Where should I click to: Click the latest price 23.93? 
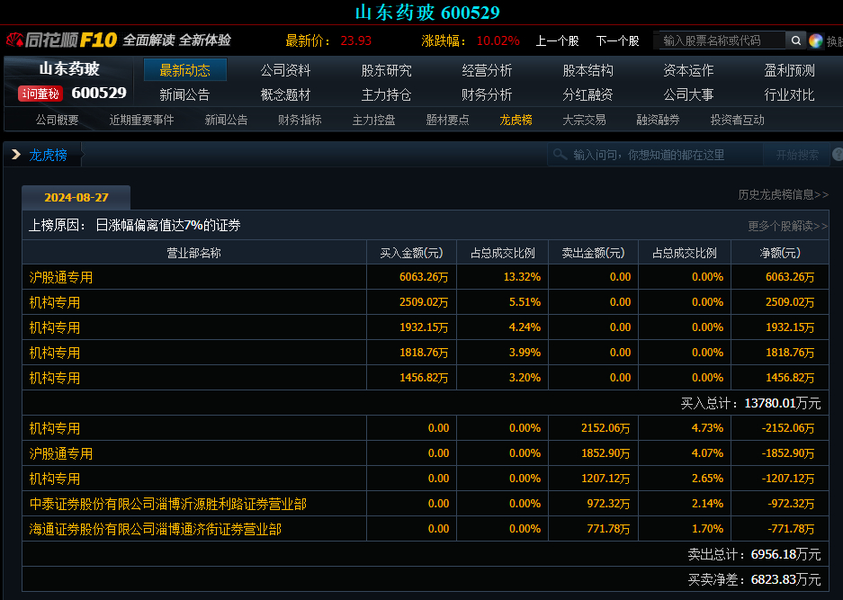pyautogui.click(x=356, y=41)
